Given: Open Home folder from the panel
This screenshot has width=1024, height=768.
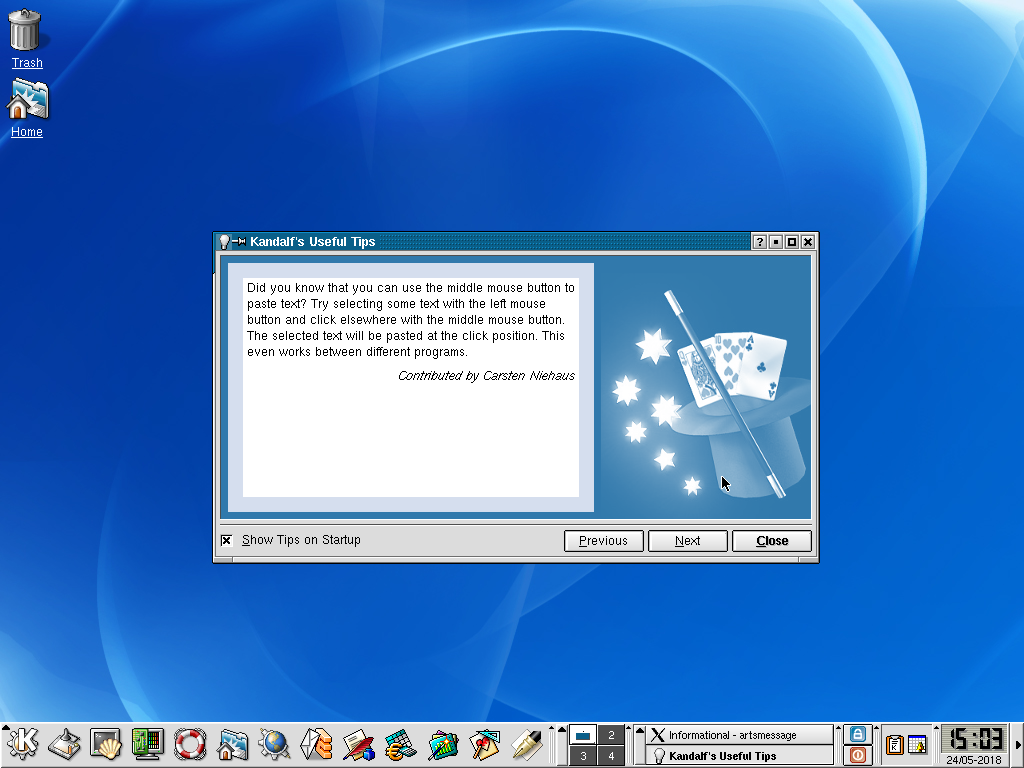Looking at the screenshot, I should click(232, 744).
